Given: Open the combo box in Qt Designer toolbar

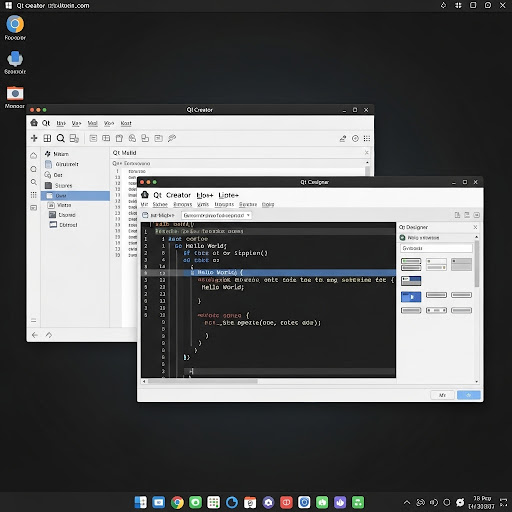Looking at the screenshot, I should 217,215.
